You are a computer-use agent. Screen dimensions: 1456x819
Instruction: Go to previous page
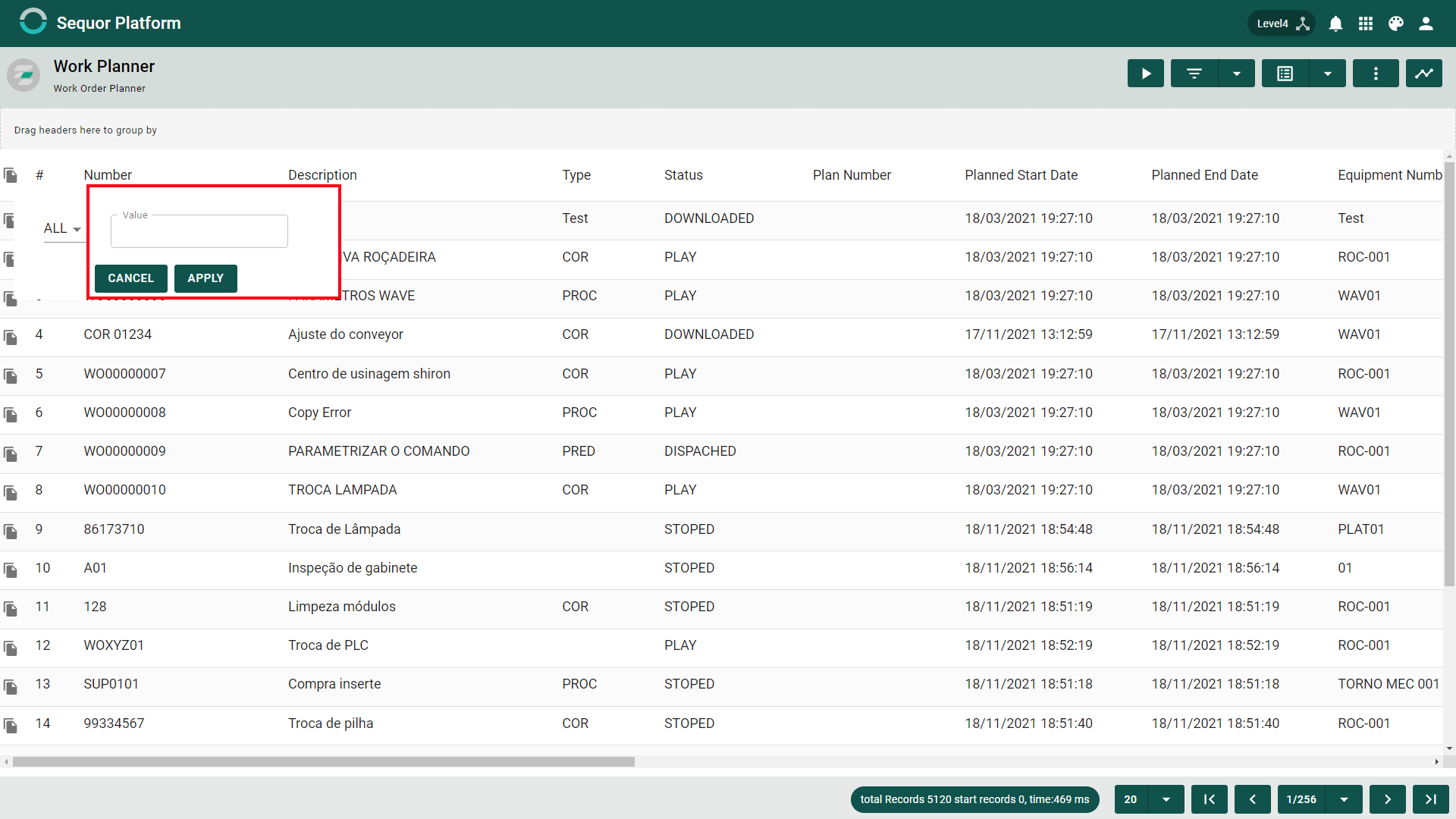[x=1253, y=799]
